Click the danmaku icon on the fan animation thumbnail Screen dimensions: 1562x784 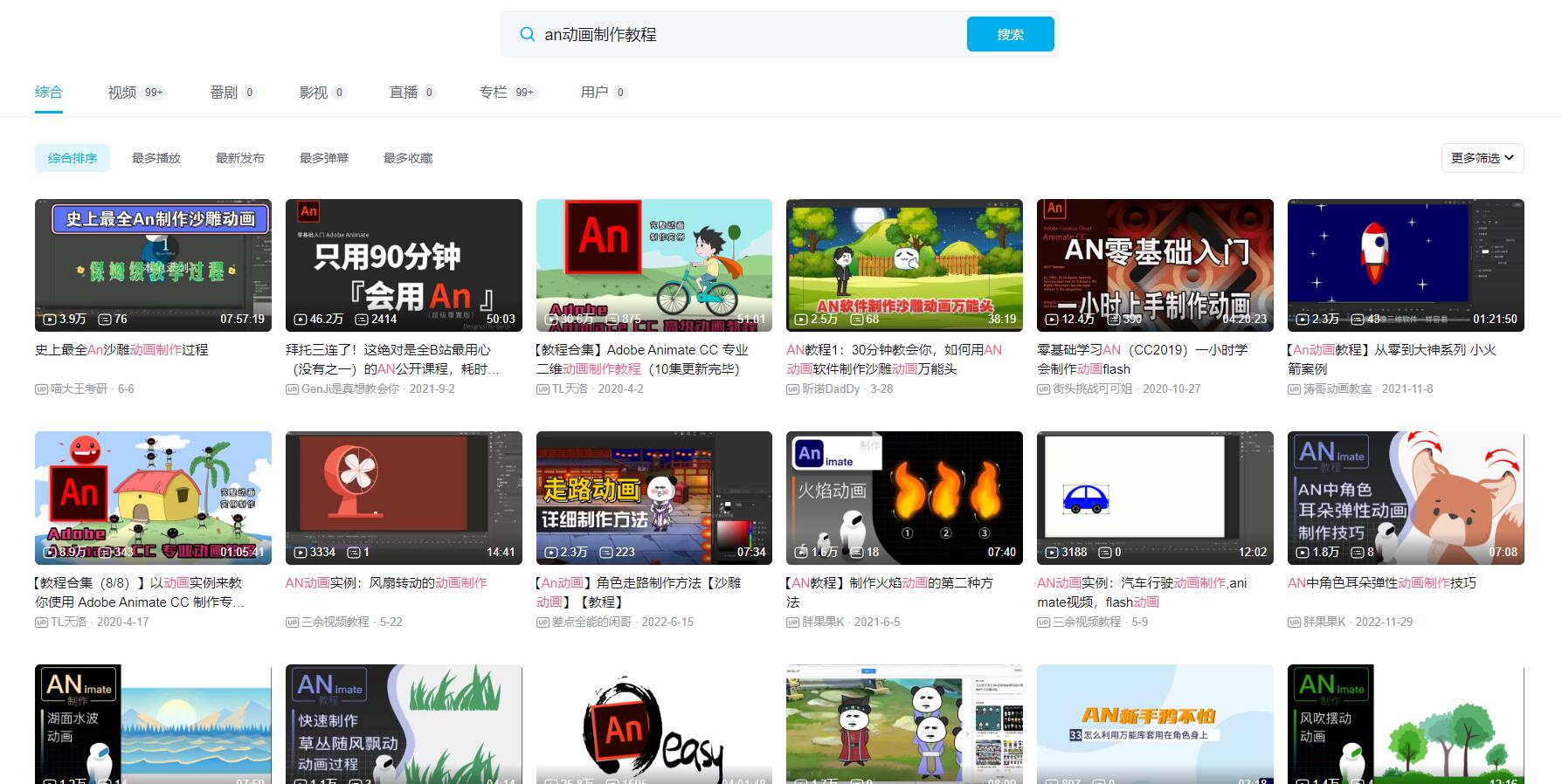tap(354, 553)
